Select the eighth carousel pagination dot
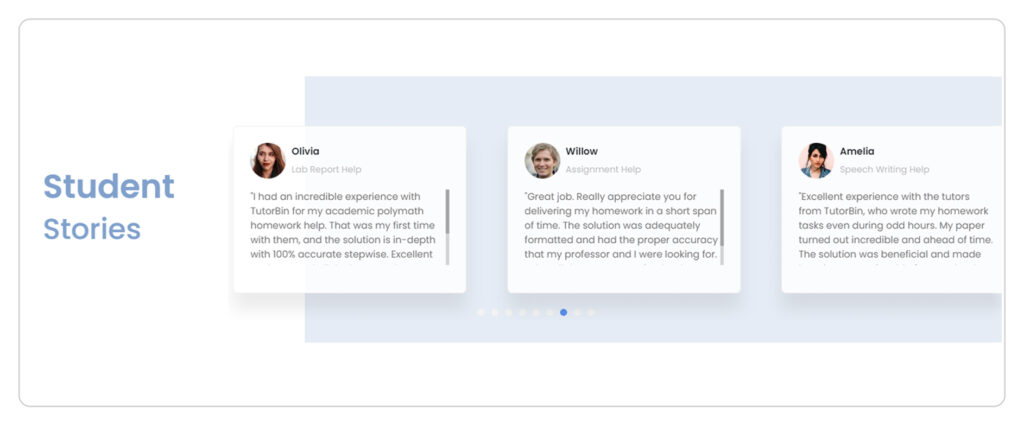 (577, 313)
